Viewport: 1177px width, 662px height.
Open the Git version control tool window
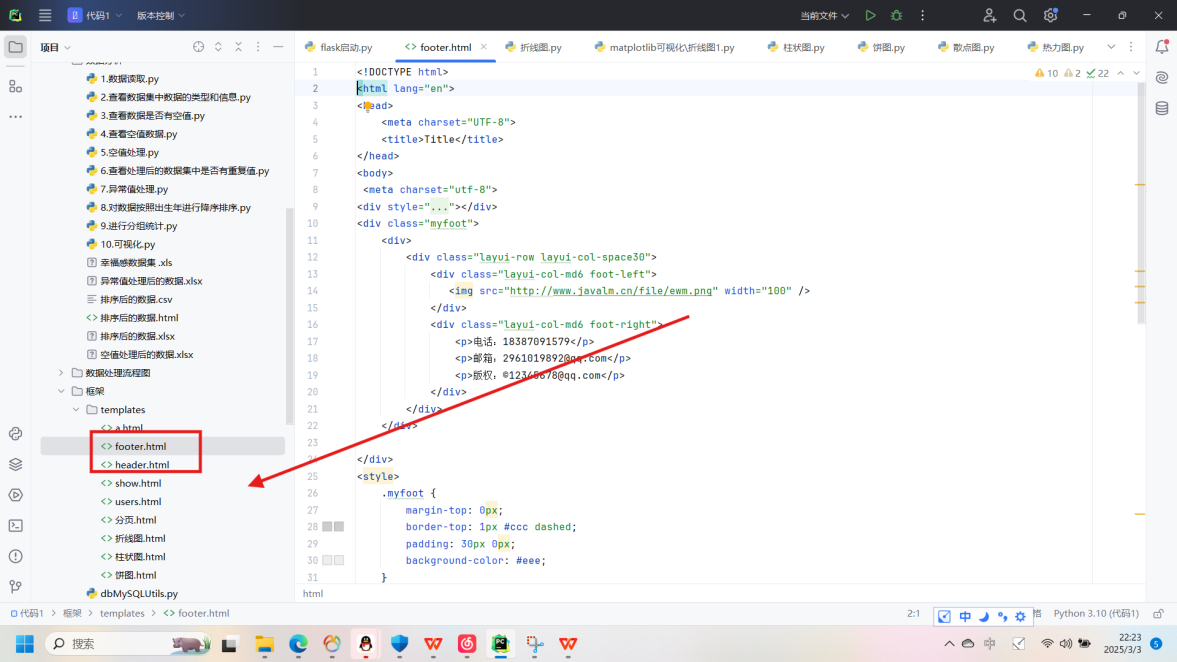pos(16,587)
